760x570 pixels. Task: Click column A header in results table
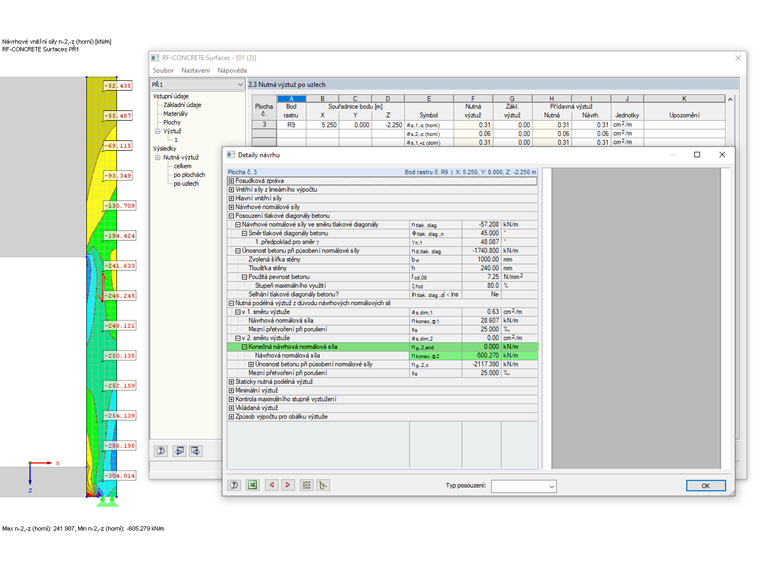tap(291, 98)
